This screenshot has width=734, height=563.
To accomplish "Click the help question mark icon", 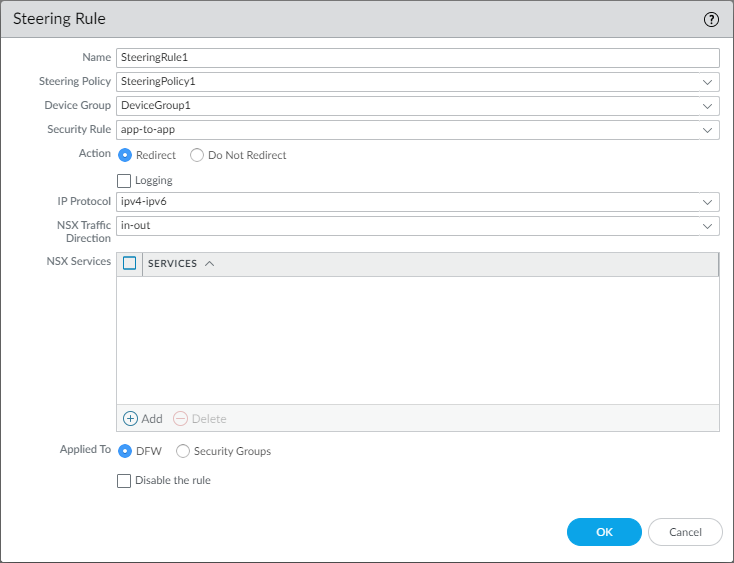I will click(x=711, y=19).
